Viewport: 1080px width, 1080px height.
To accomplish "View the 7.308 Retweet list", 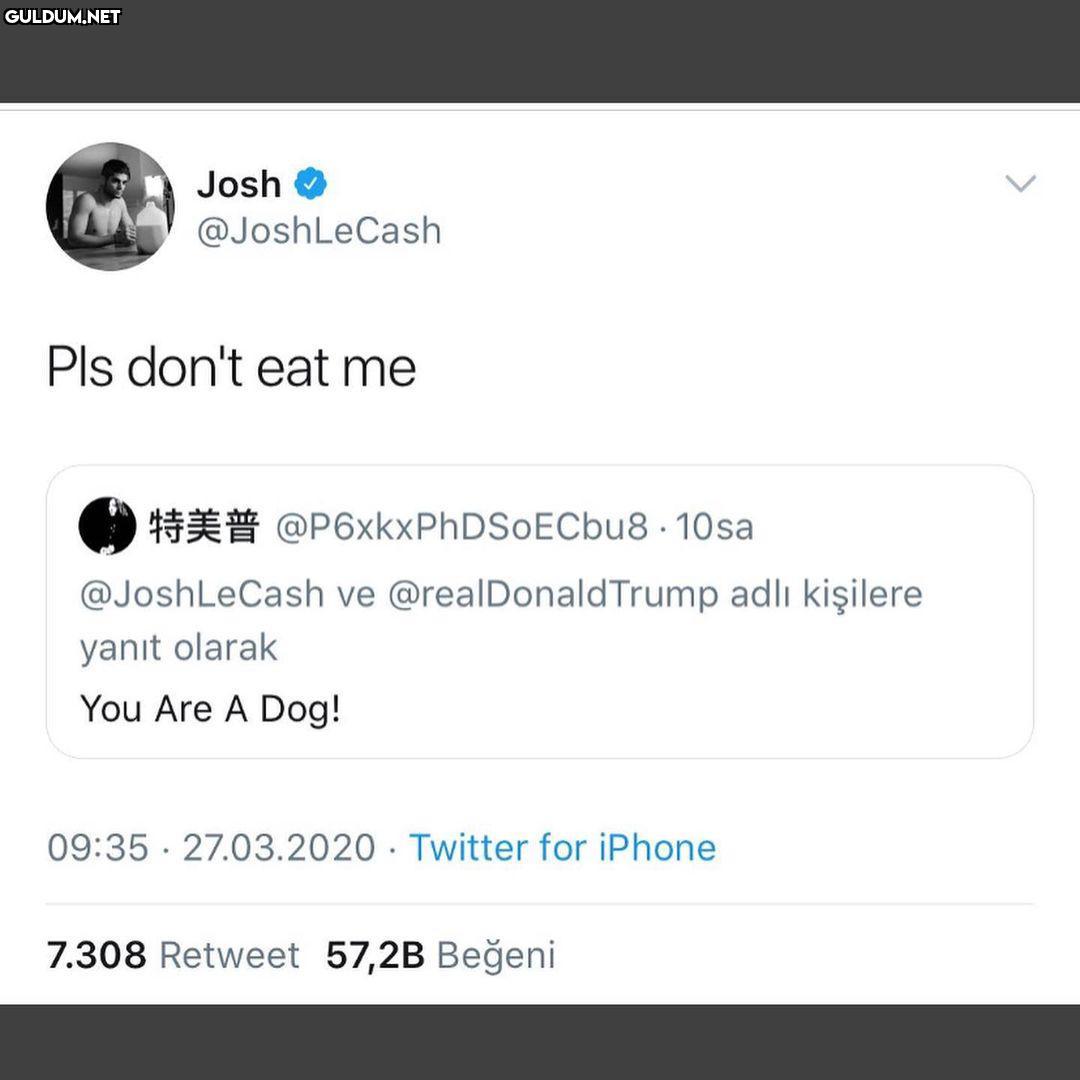I will (173, 955).
